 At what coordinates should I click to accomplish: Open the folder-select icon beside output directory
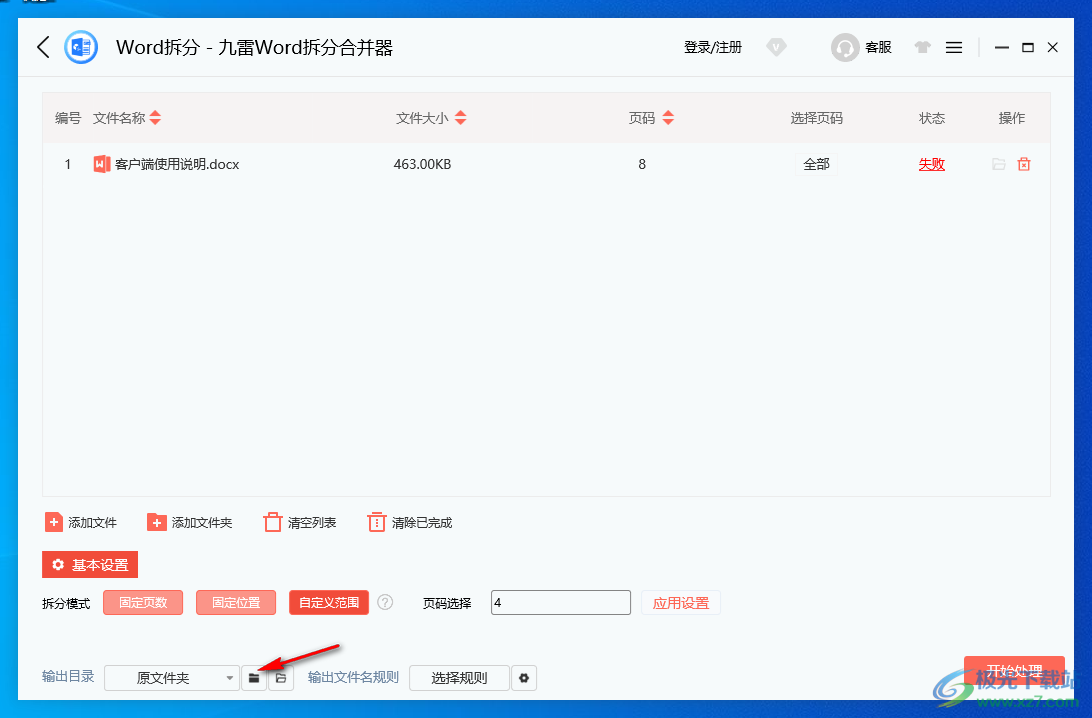(253, 677)
